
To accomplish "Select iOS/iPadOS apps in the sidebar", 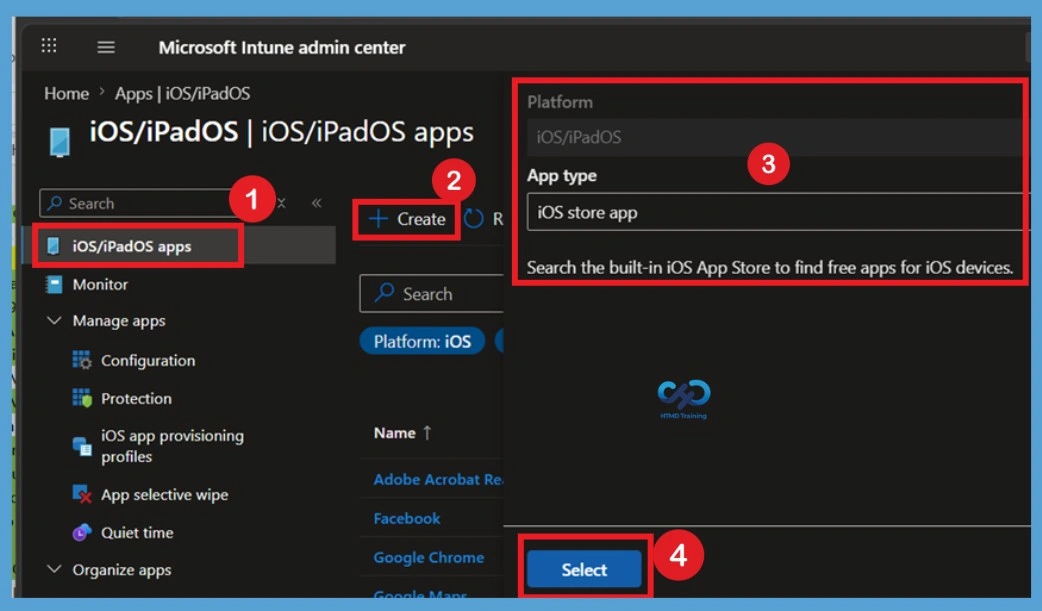I will (179, 246).
